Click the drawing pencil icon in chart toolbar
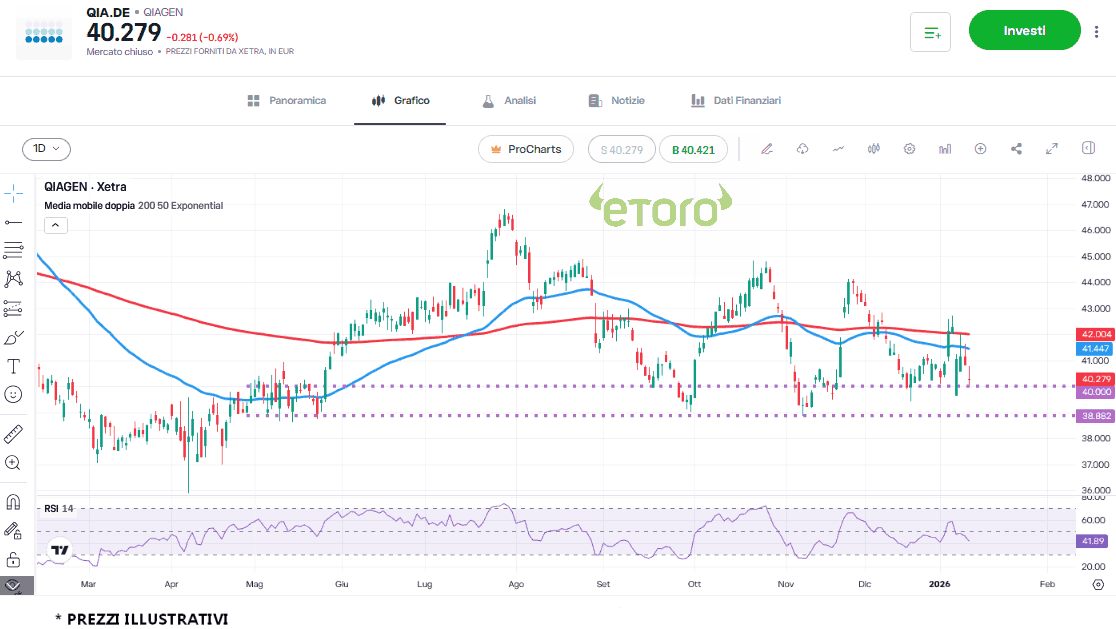 coord(767,149)
